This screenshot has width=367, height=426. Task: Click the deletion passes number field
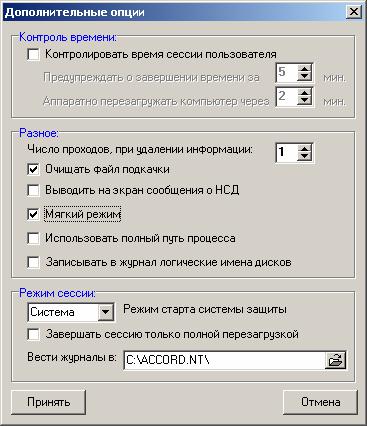pyautogui.click(x=287, y=152)
